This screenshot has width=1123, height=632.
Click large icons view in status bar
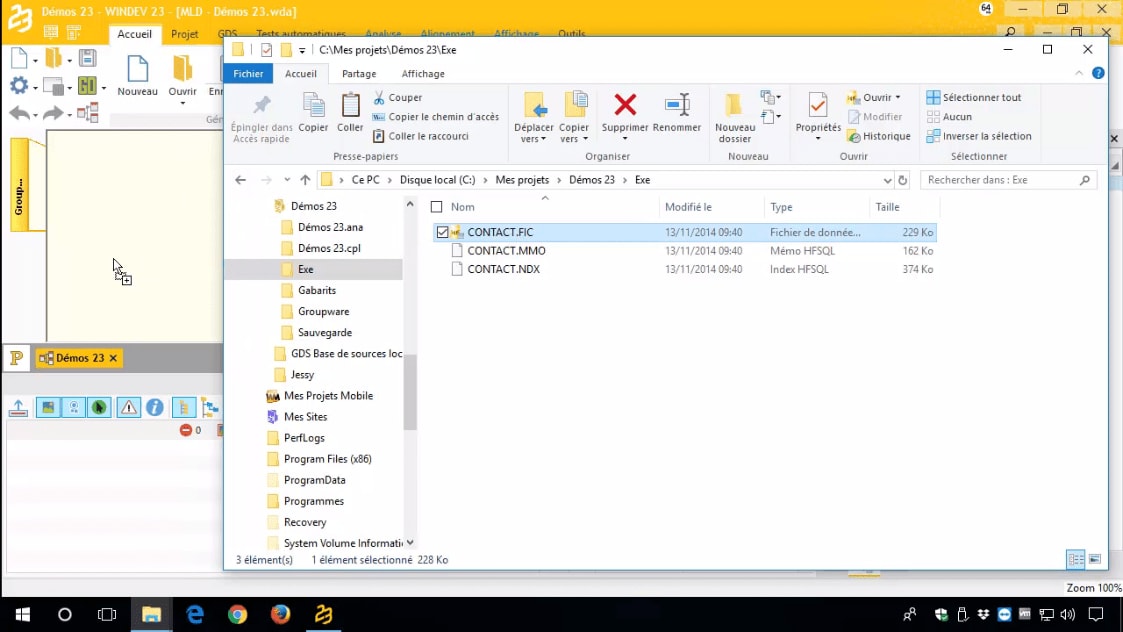click(1095, 560)
